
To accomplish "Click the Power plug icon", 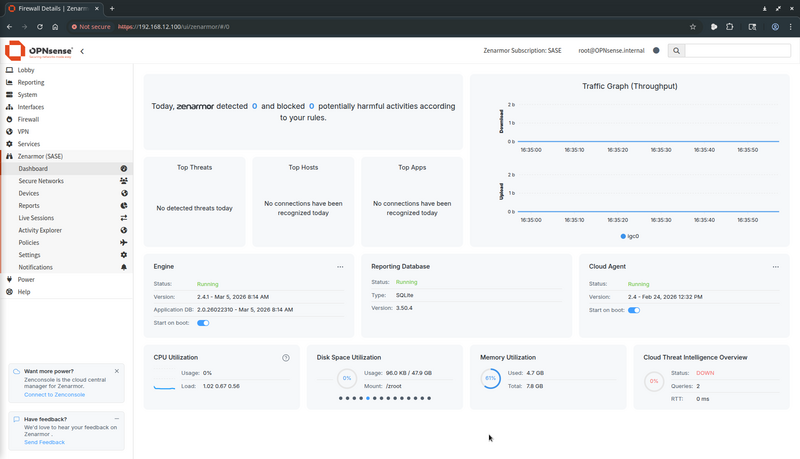I will tap(9, 279).
